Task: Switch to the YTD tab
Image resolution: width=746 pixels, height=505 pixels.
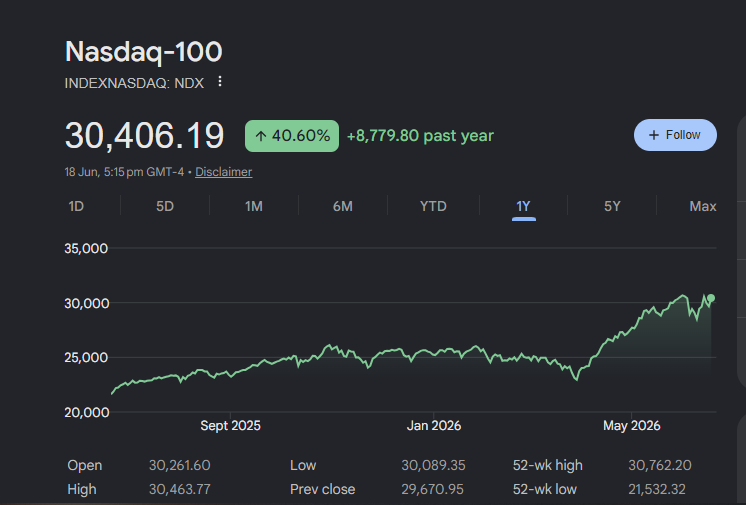Action: coord(433,206)
